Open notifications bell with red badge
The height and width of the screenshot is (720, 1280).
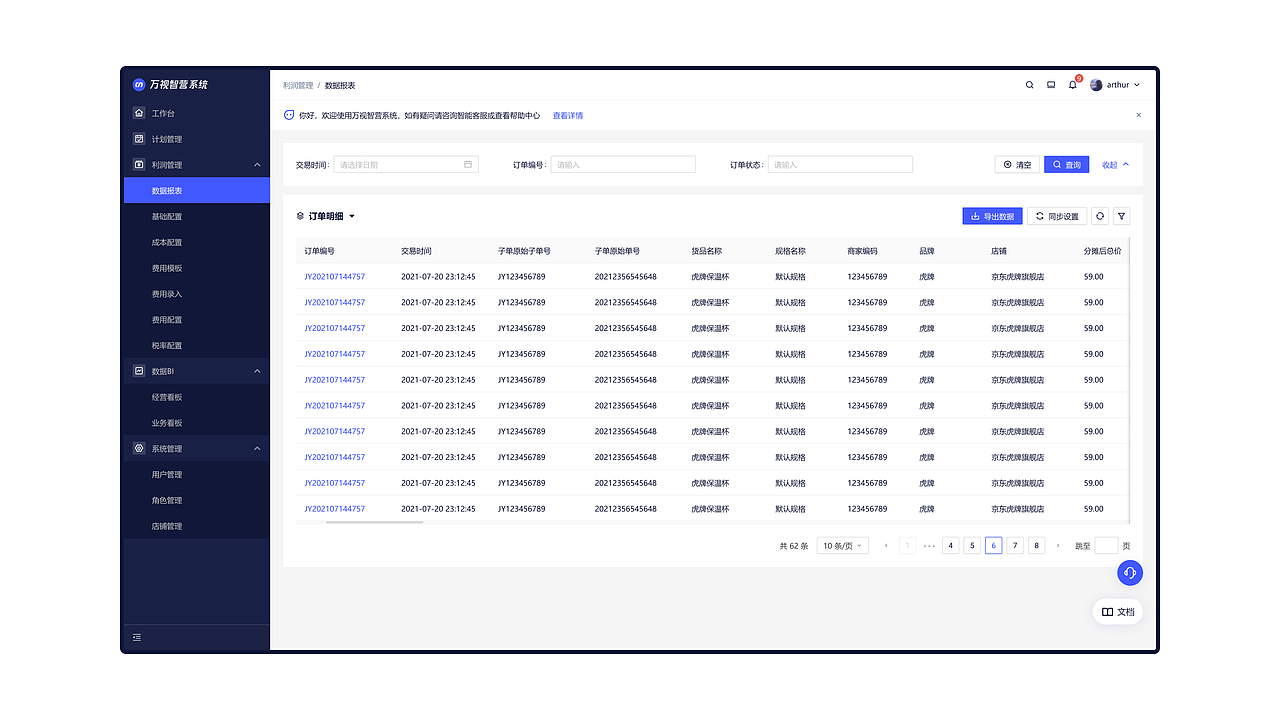pos(1073,85)
